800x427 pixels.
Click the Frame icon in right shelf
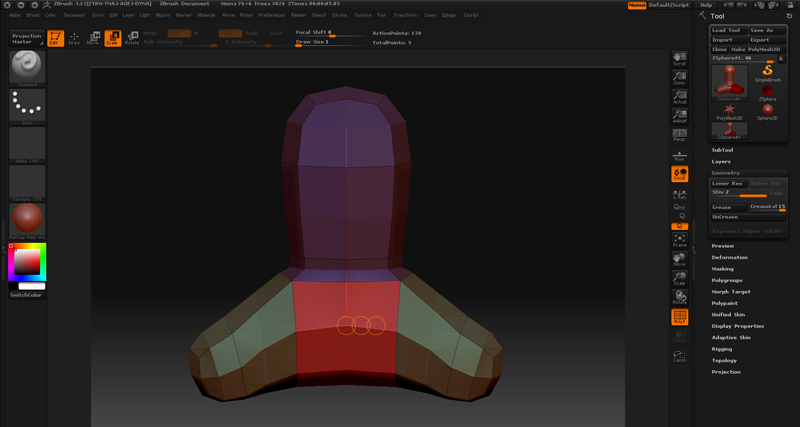[679, 240]
